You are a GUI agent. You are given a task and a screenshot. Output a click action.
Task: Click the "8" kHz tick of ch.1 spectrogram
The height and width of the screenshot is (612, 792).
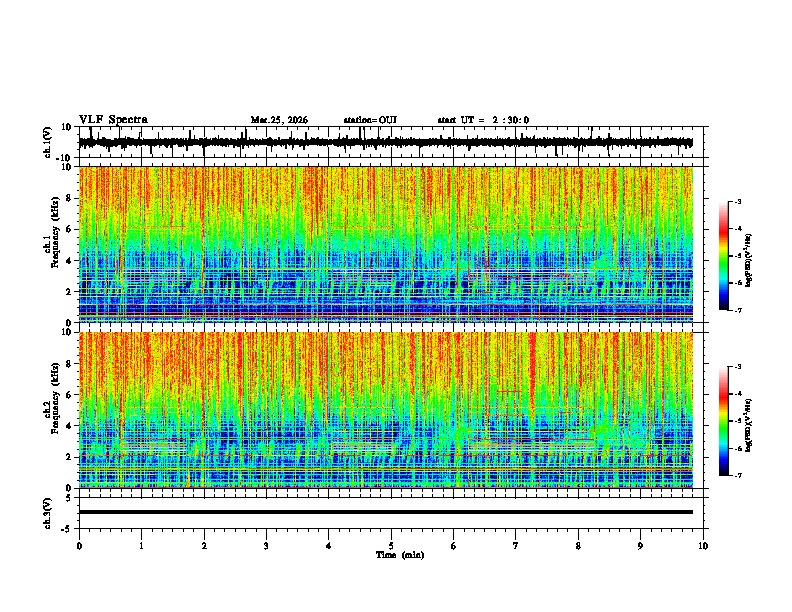point(70,198)
